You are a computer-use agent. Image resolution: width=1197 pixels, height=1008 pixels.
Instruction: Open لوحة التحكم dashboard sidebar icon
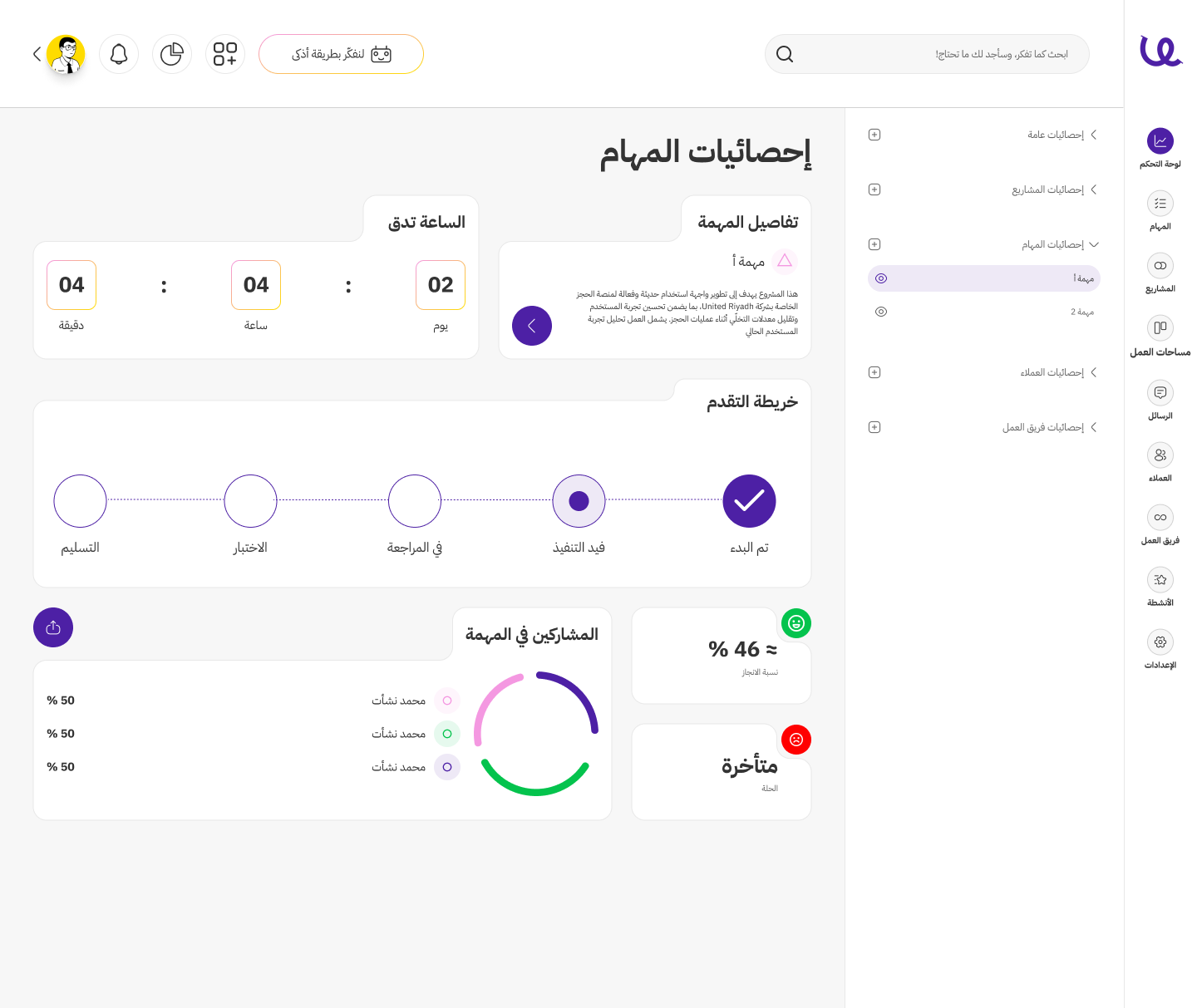coord(1160,141)
